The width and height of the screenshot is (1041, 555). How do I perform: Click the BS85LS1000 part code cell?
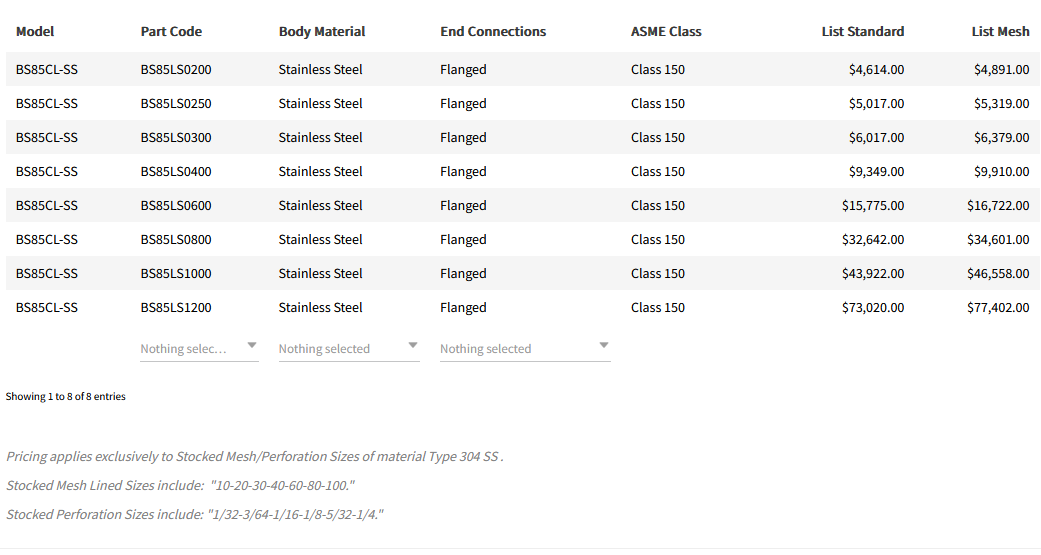[176, 273]
